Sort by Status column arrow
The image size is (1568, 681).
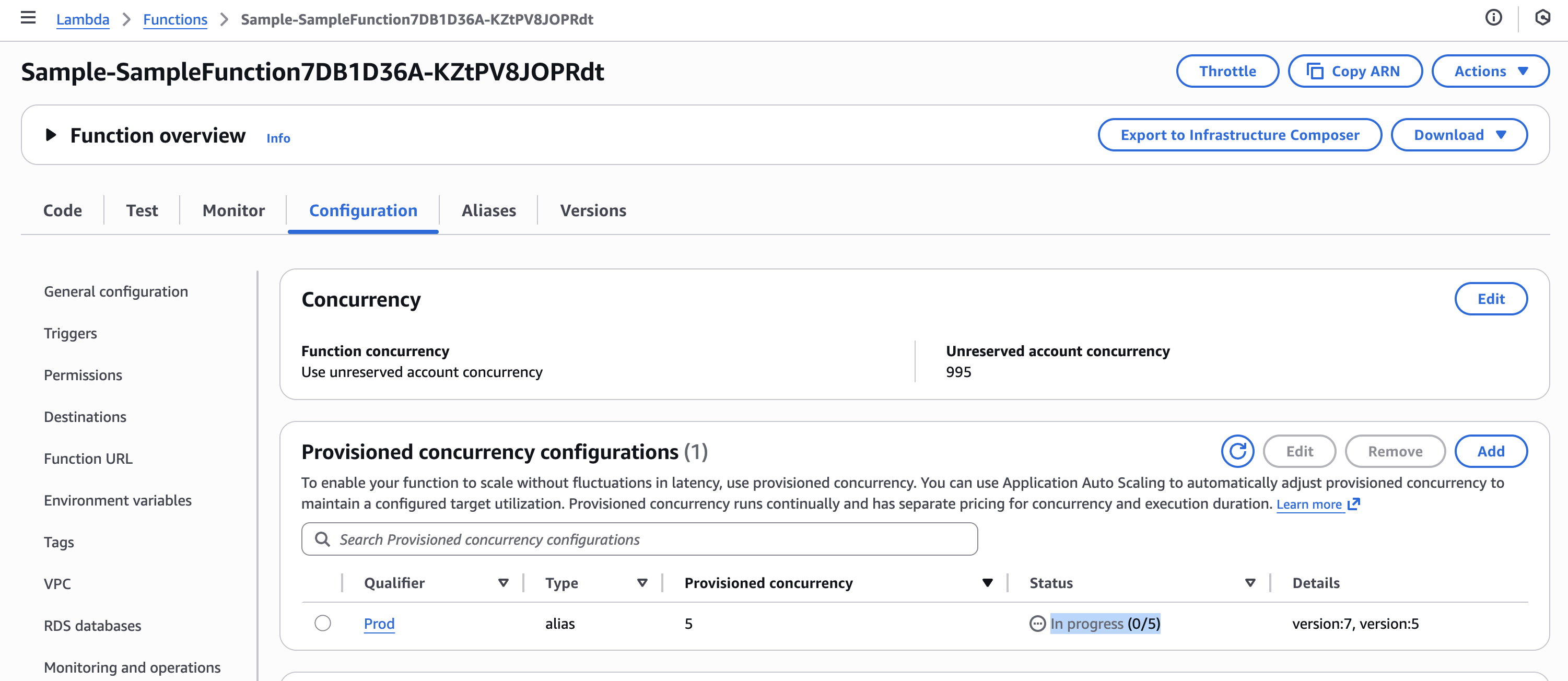[1250, 582]
